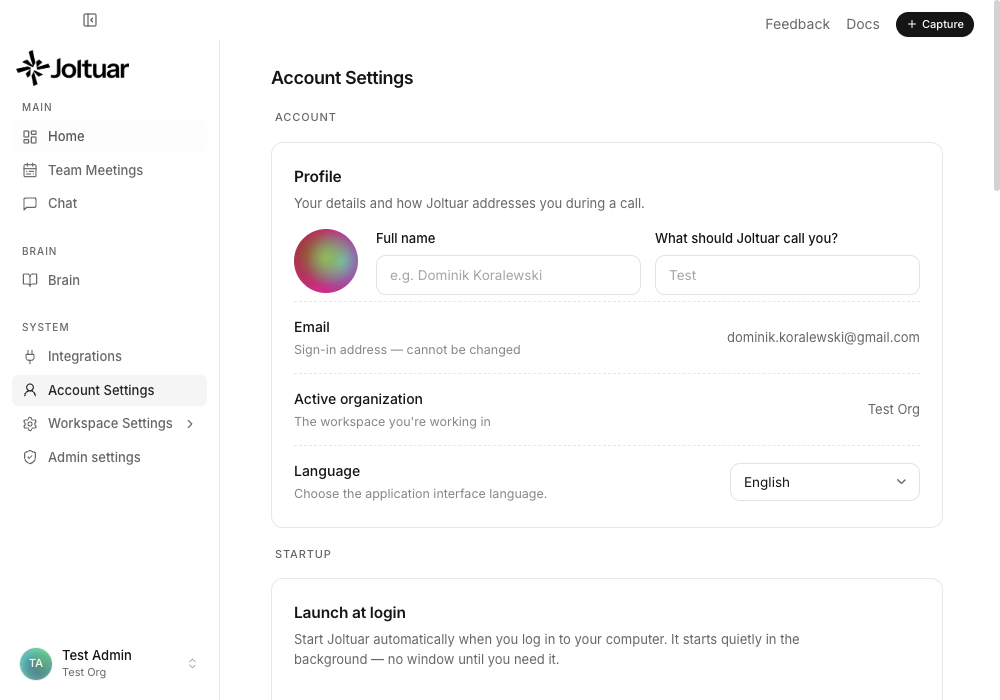The height and width of the screenshot is (700, 1000).
Task: Navigate to Integrations
Action: tap(110, 356)
